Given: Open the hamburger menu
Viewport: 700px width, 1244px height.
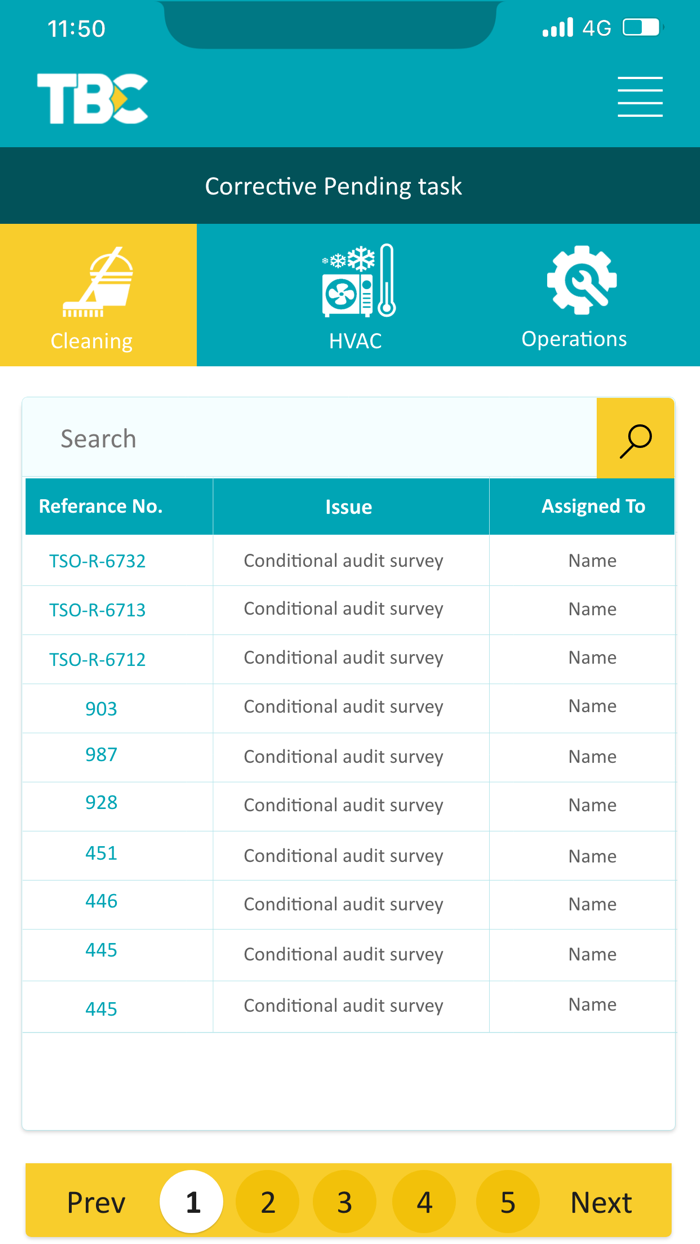Looking at the screenshot, I should pyautogui.click(x=640, y=97).
